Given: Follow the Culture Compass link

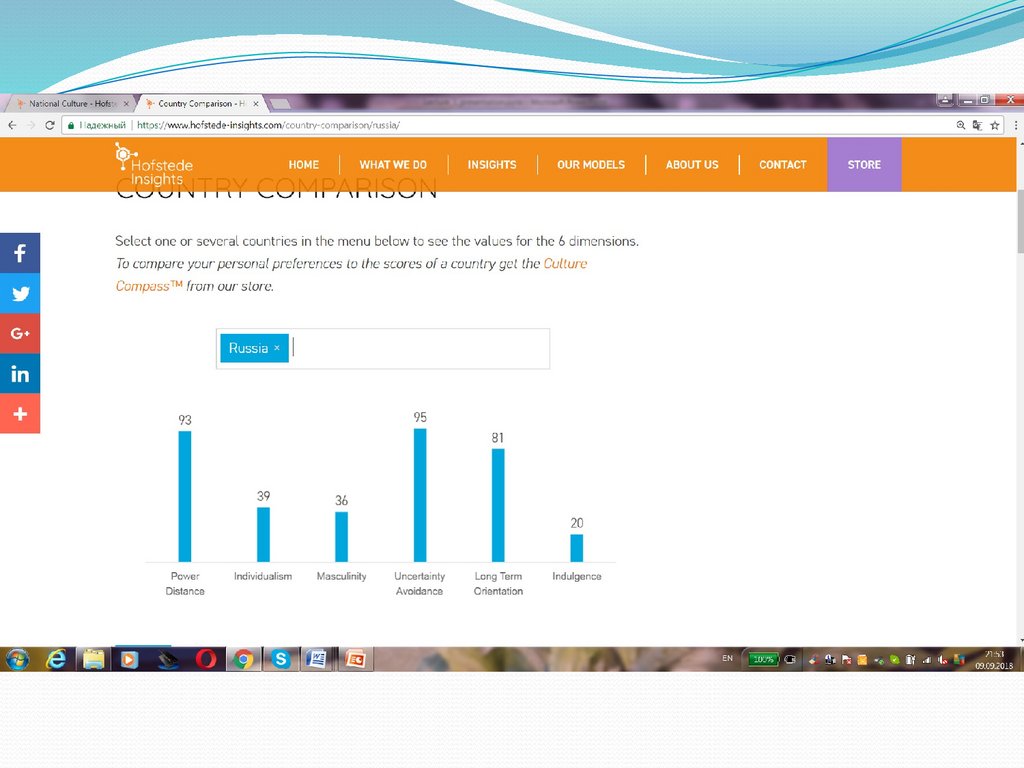Looking at the screenshot, I should pyautogui.click(x=566, y=264).
